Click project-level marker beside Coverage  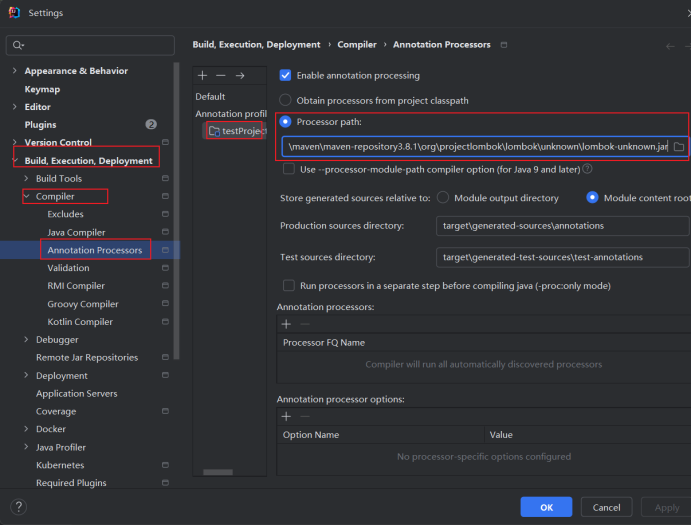point(165,411)
